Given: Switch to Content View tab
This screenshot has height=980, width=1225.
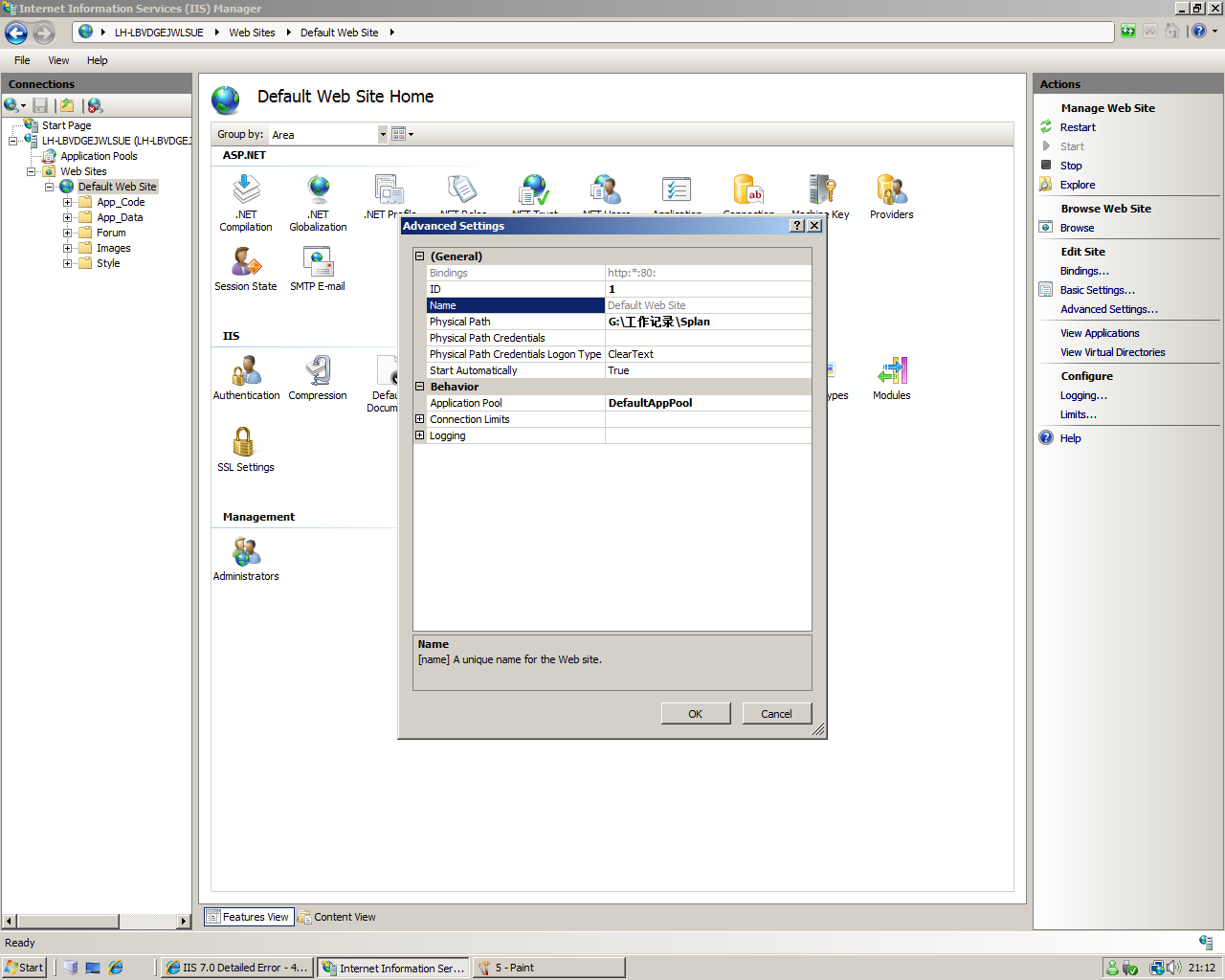Looking at the screenshot, I should (x=337, y=917).
